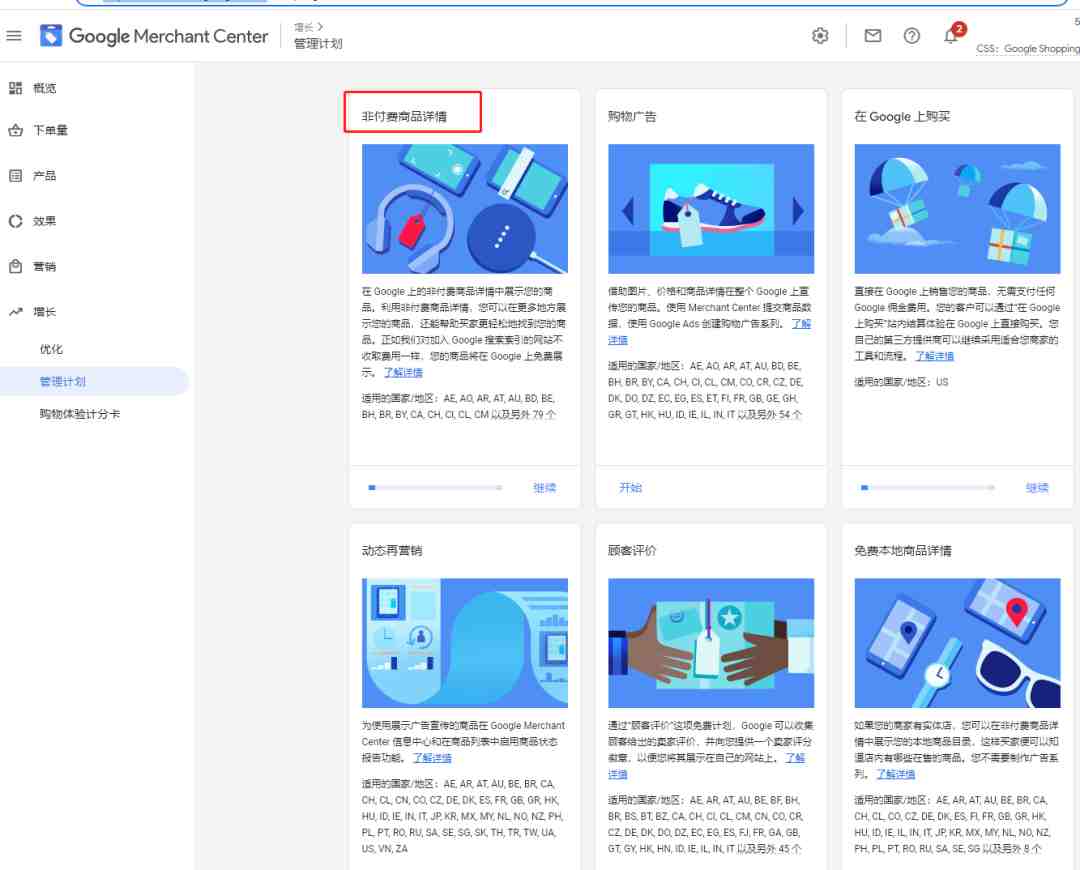
Task: Follow 了解详情 link in 购物广告 card
Action: tap(801, 324)
